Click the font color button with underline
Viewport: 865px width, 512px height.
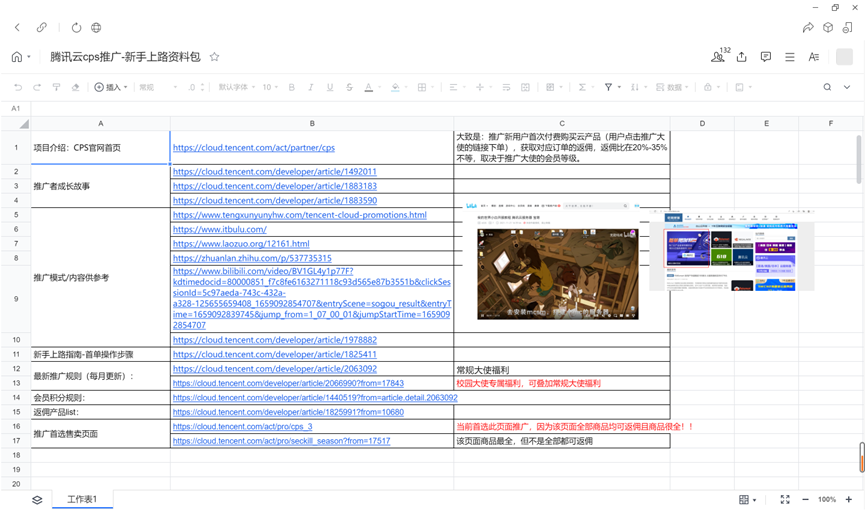point(369,87)
